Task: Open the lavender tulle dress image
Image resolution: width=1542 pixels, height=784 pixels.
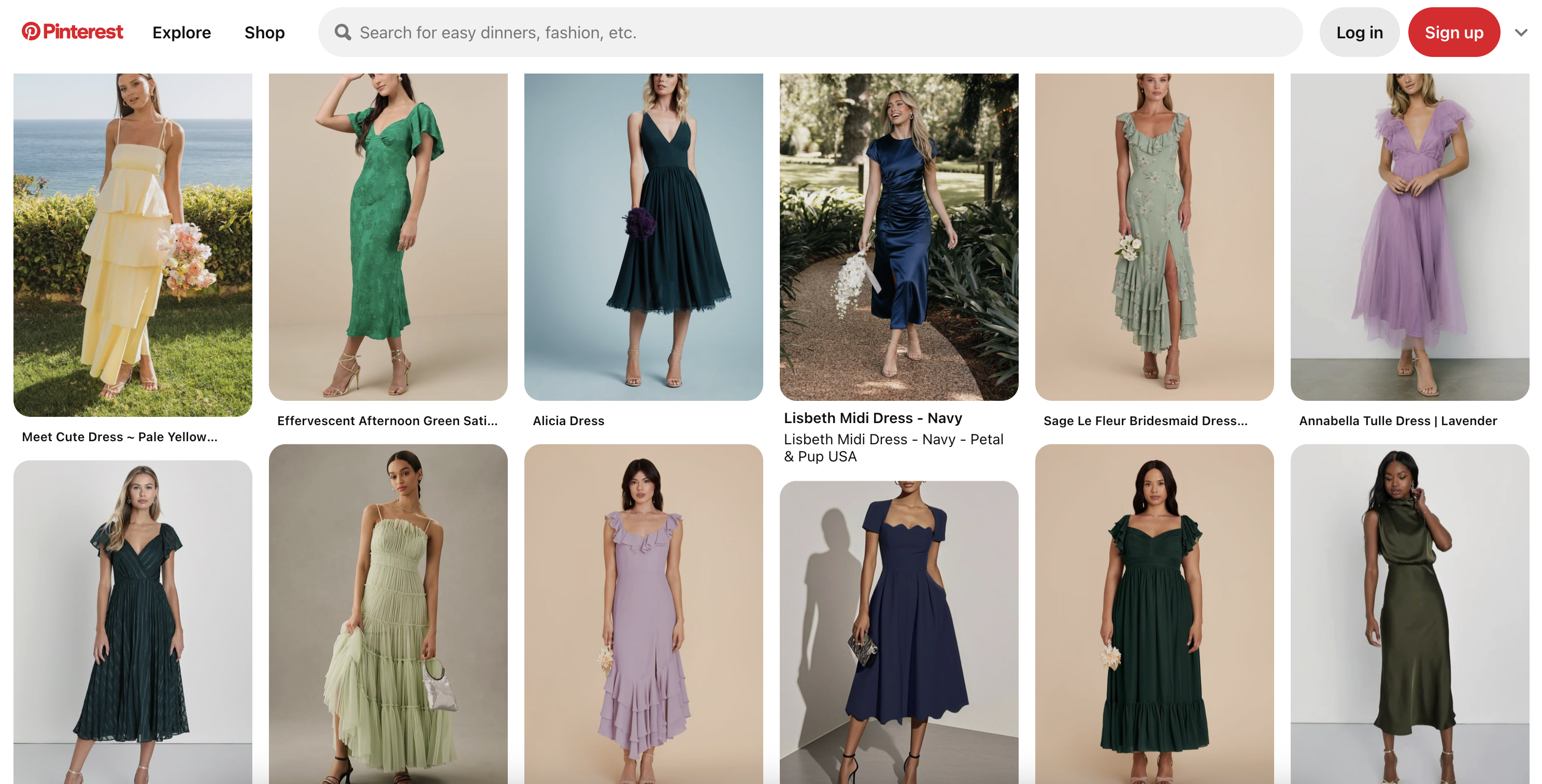Action: coord(1410,237)
